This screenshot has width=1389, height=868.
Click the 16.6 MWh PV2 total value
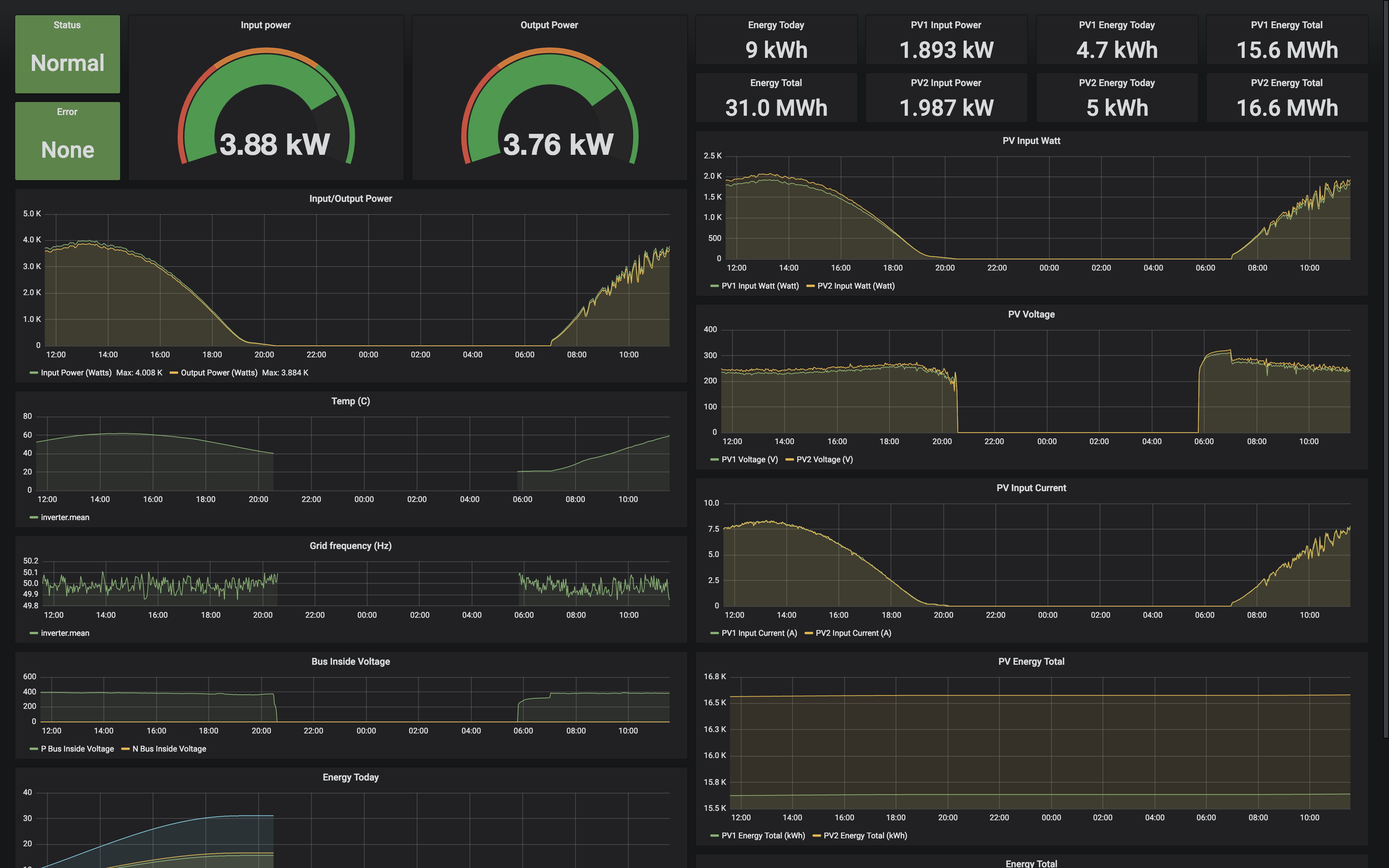(x=1287, y=109)
